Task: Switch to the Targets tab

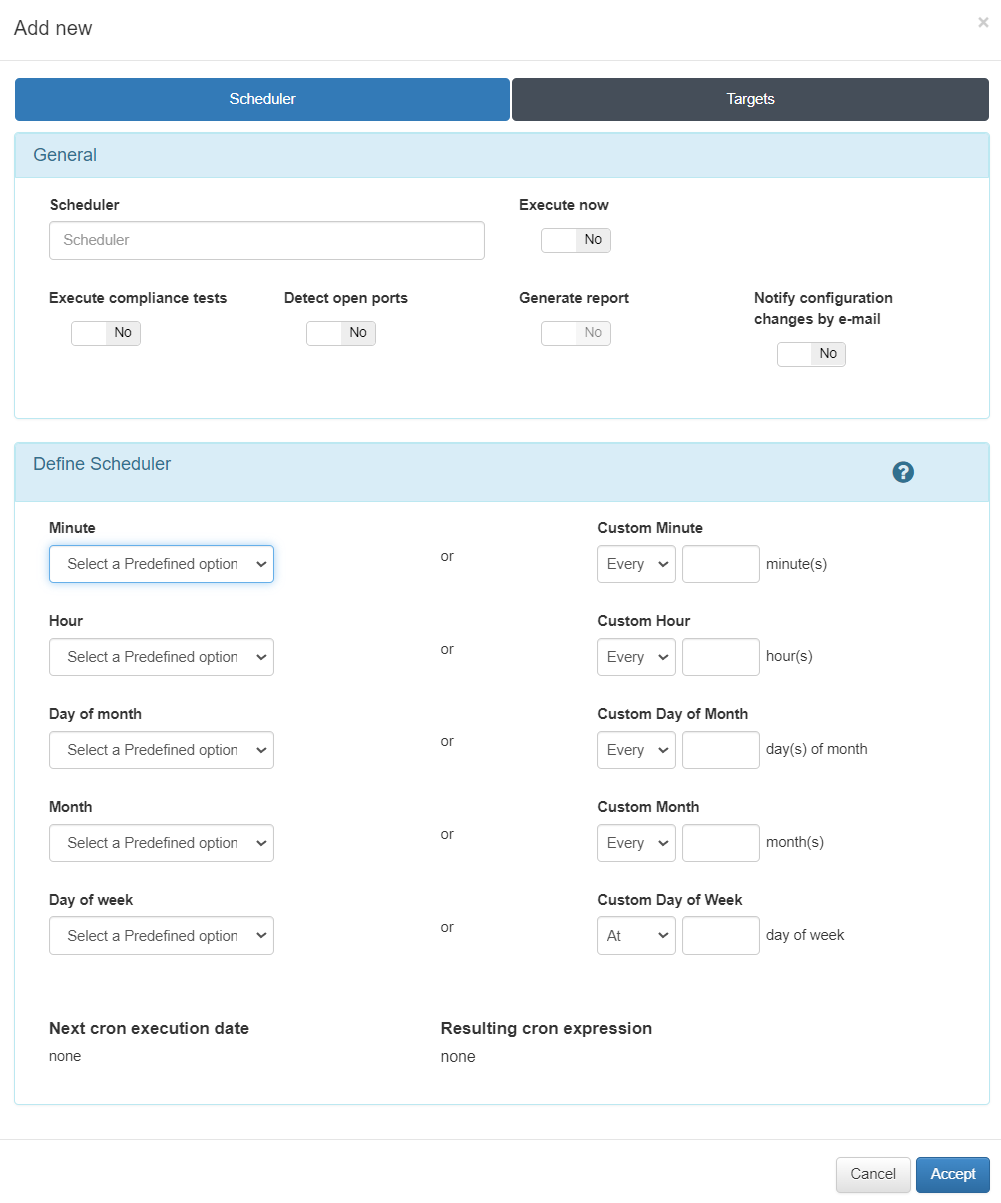Action: click(750, 99)
